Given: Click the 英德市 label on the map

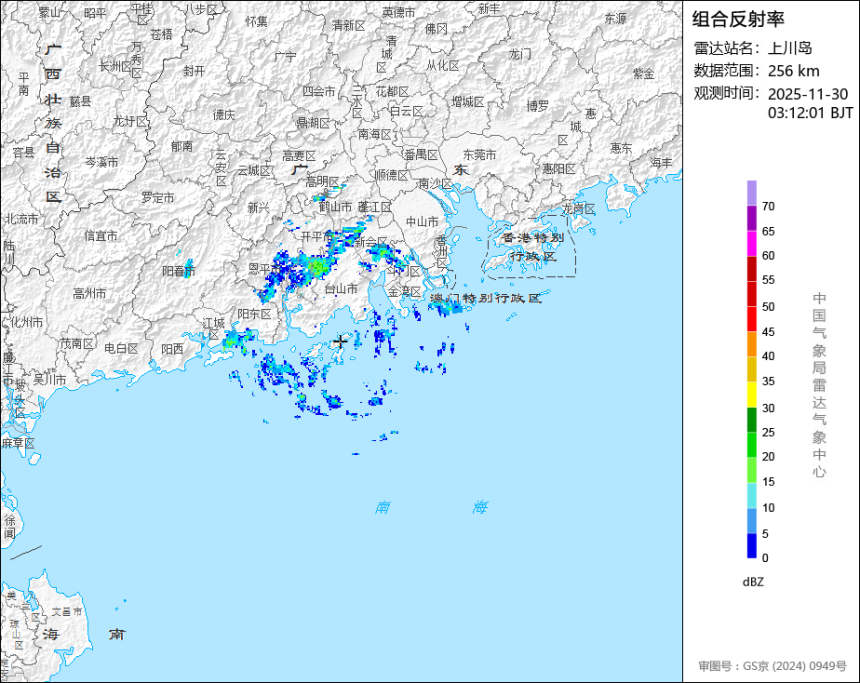Looking at the screenshot, I should coord(399,12).
